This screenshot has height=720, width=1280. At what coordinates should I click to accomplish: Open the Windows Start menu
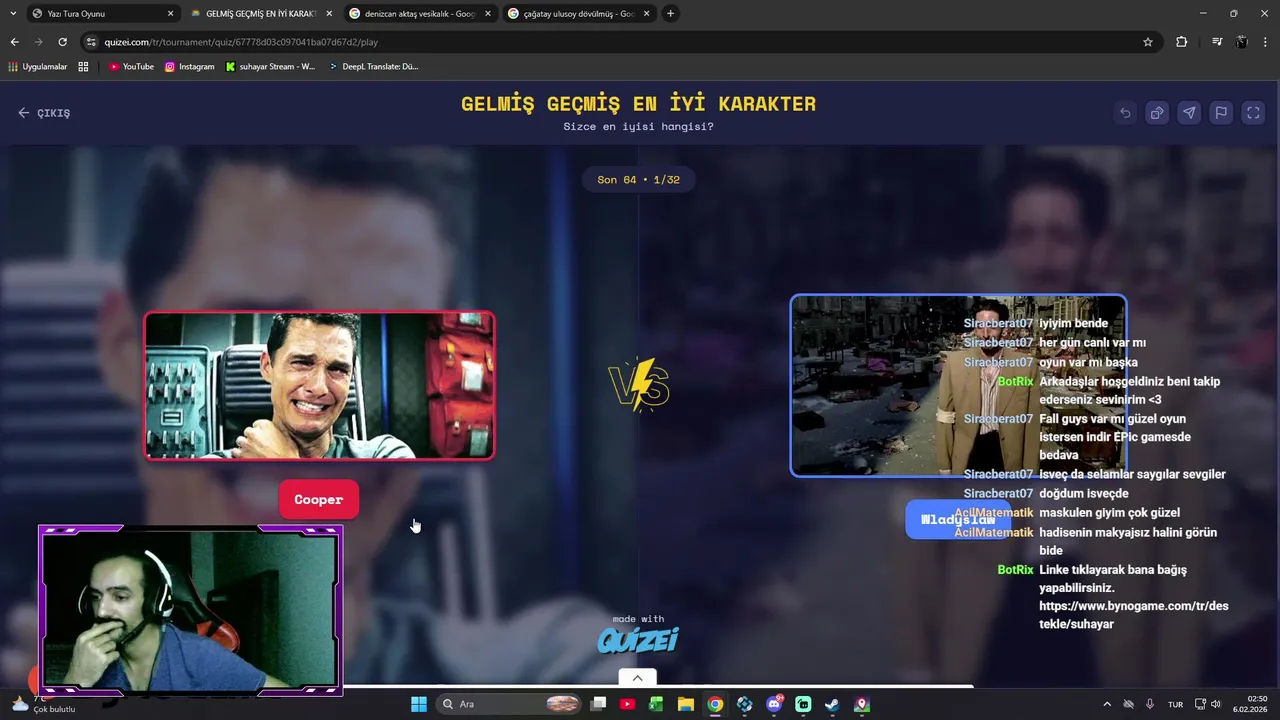tap(419, 704)
